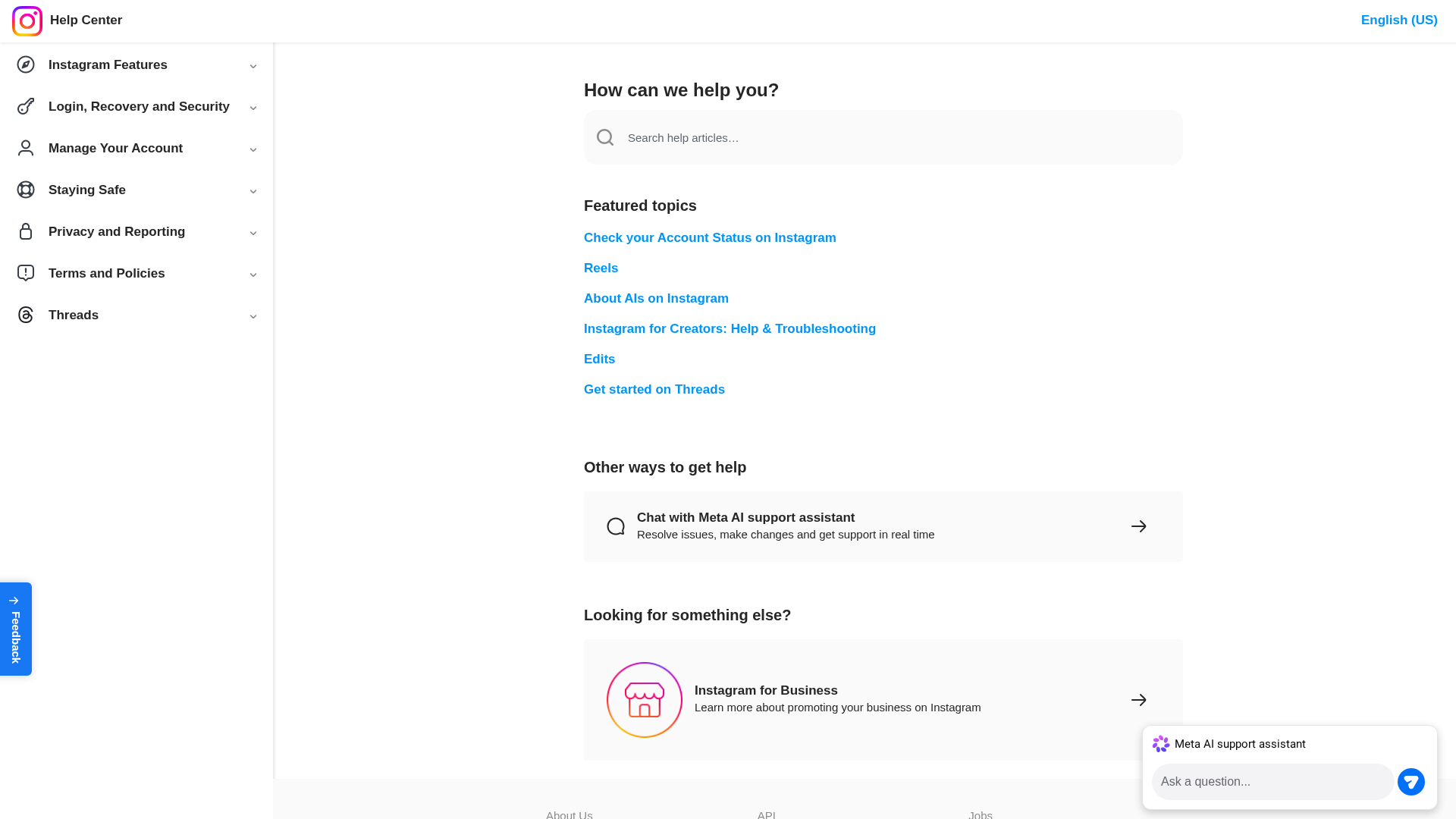Open the API footer link

[766, 814]
